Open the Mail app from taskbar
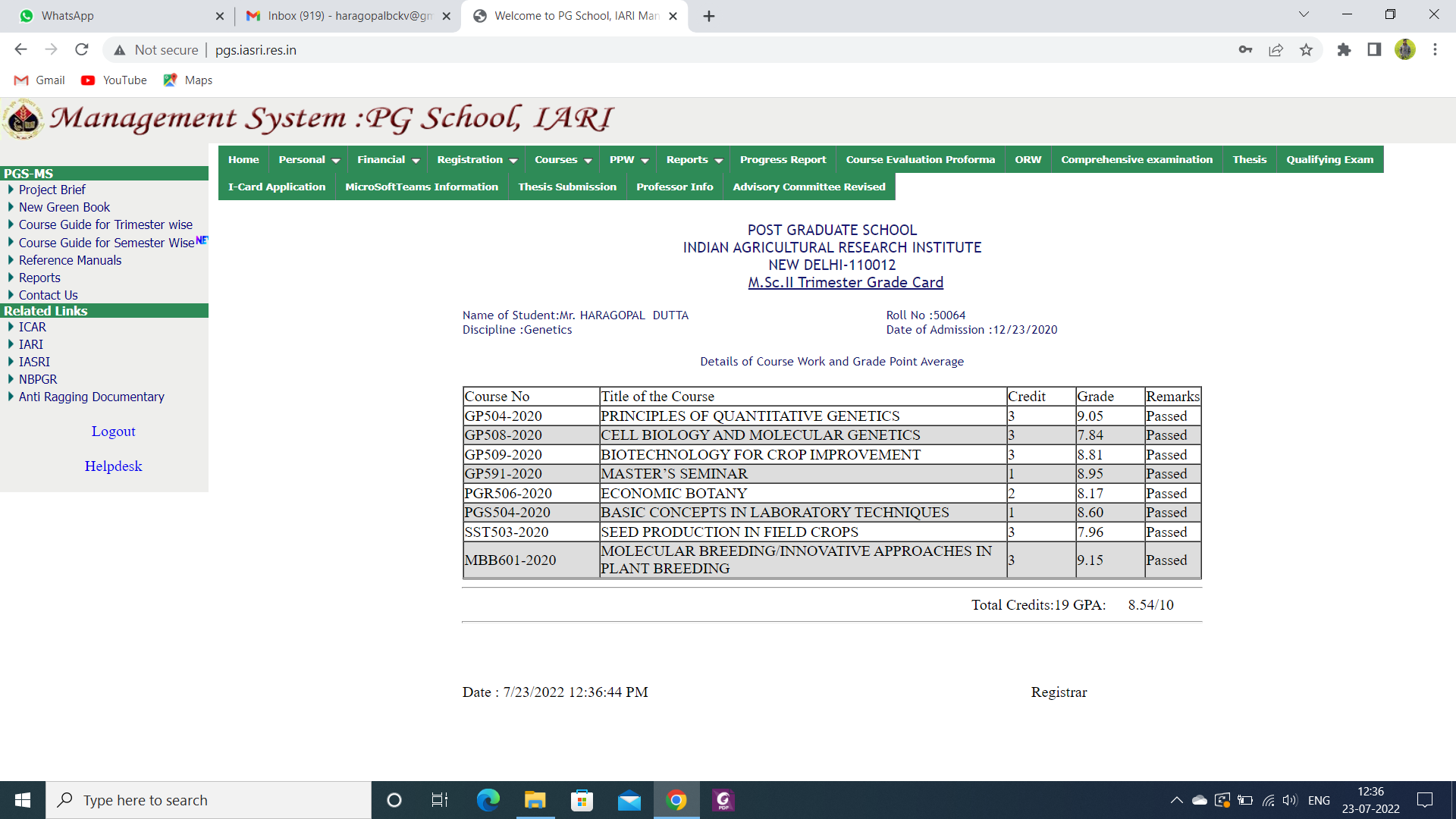Viewport: 1456px width, 819px height. [629, 800]
